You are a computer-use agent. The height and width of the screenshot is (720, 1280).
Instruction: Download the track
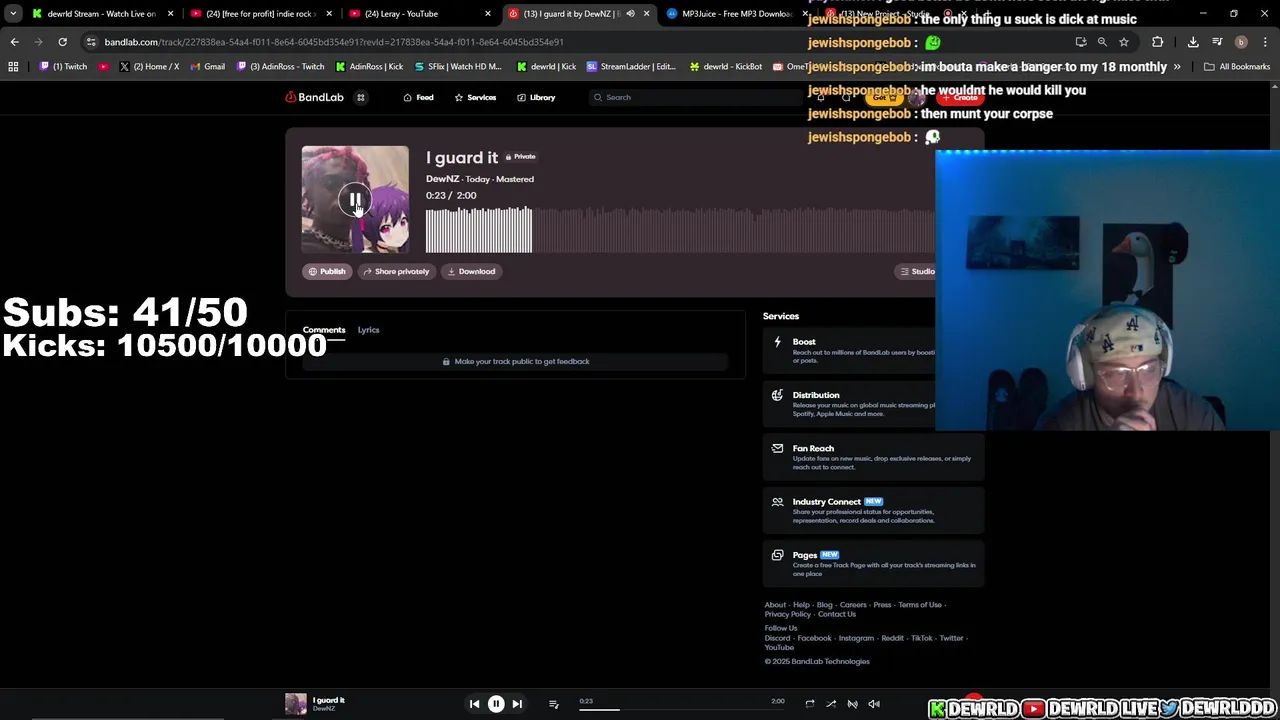[471, 271]
